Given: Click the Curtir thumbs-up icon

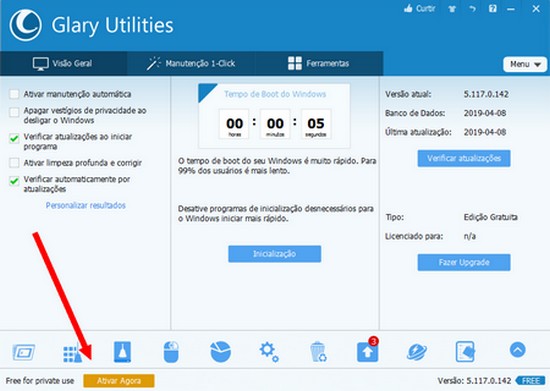Looking at the screenshot, I should (x=408, y=8).
